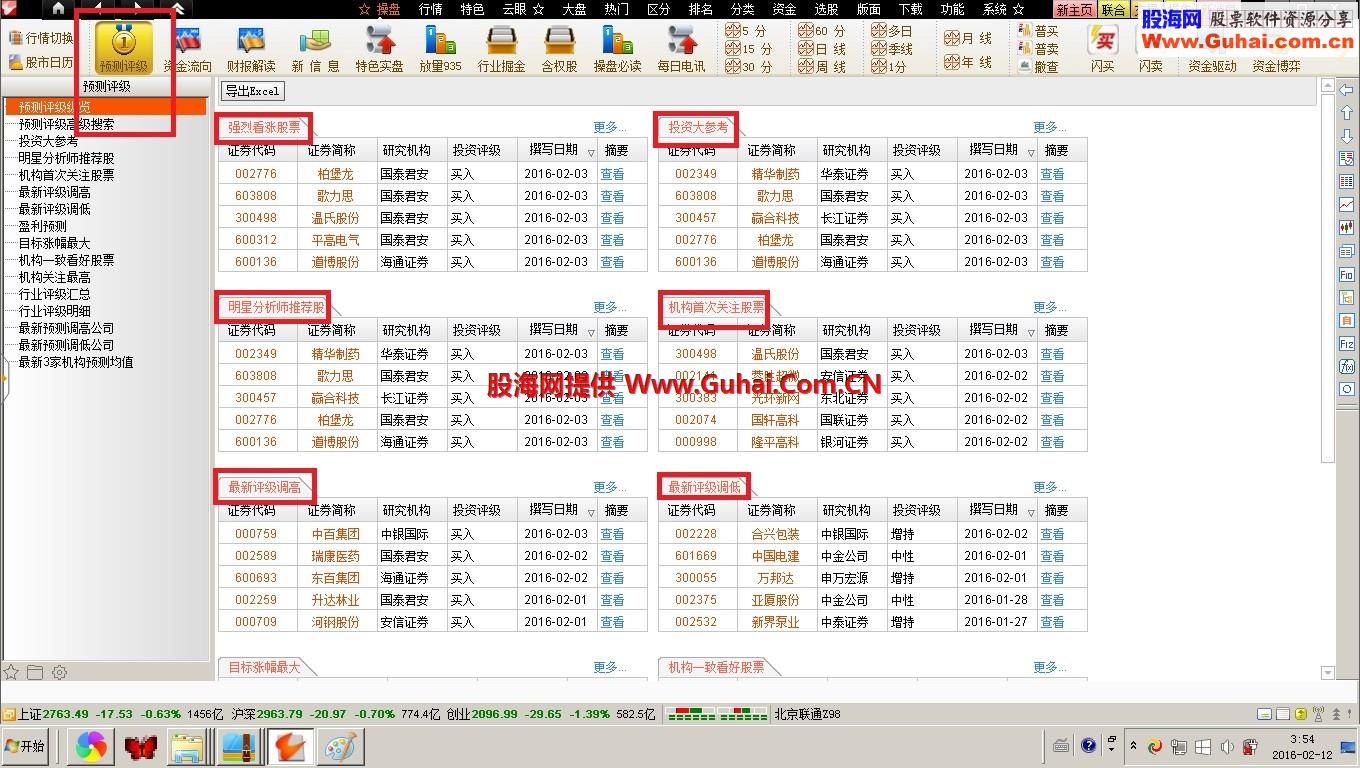1360x768 pixels.
Task: Open the 特色实盘 toolbar icon
Action: pos(379,47)
